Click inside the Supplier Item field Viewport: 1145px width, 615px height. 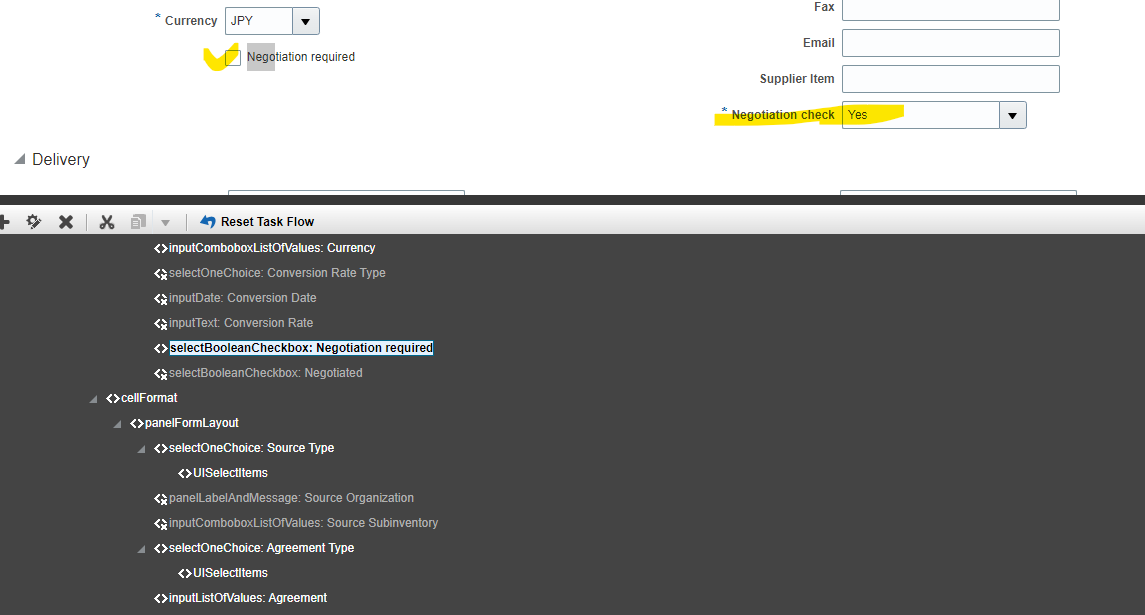[950, 78]
